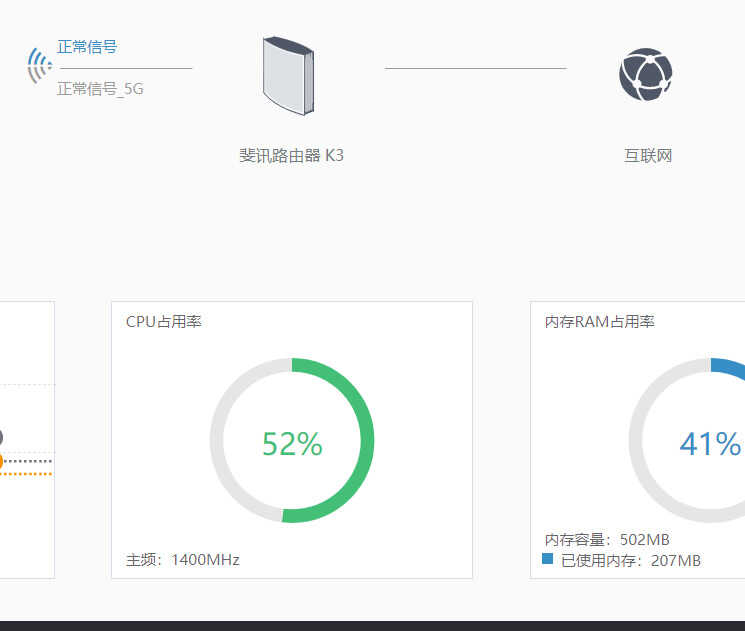The width and height of the screenshot is (745, 631).
Task: Click the orange data point on left chart
Action: pyautogui.click(x=0, y=461)
